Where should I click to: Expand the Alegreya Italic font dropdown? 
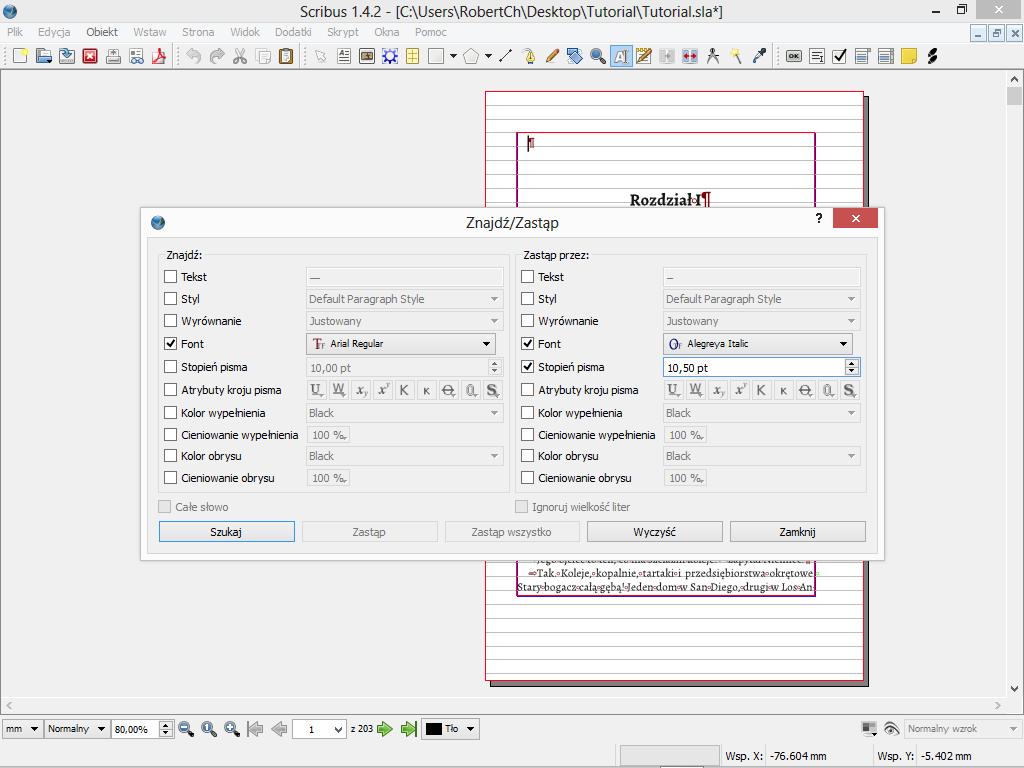[x=758, y=344]
